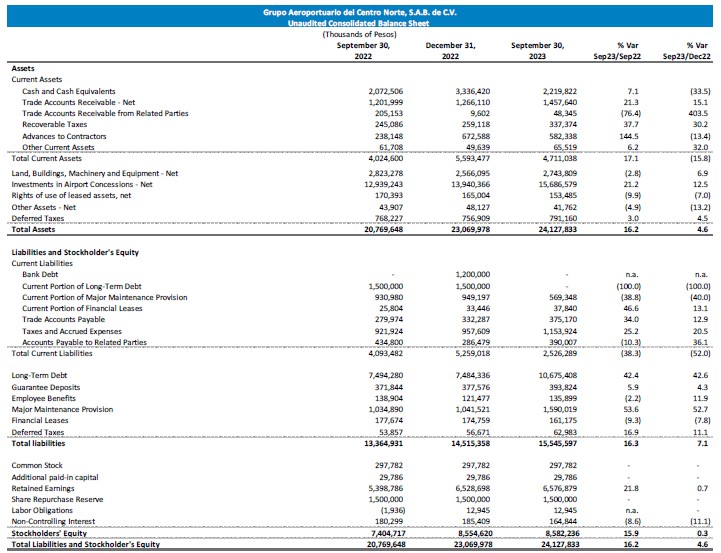The image size is (721, 553).
Task: Click the Non-Controlling Interest row label
Action: [53, 521]
